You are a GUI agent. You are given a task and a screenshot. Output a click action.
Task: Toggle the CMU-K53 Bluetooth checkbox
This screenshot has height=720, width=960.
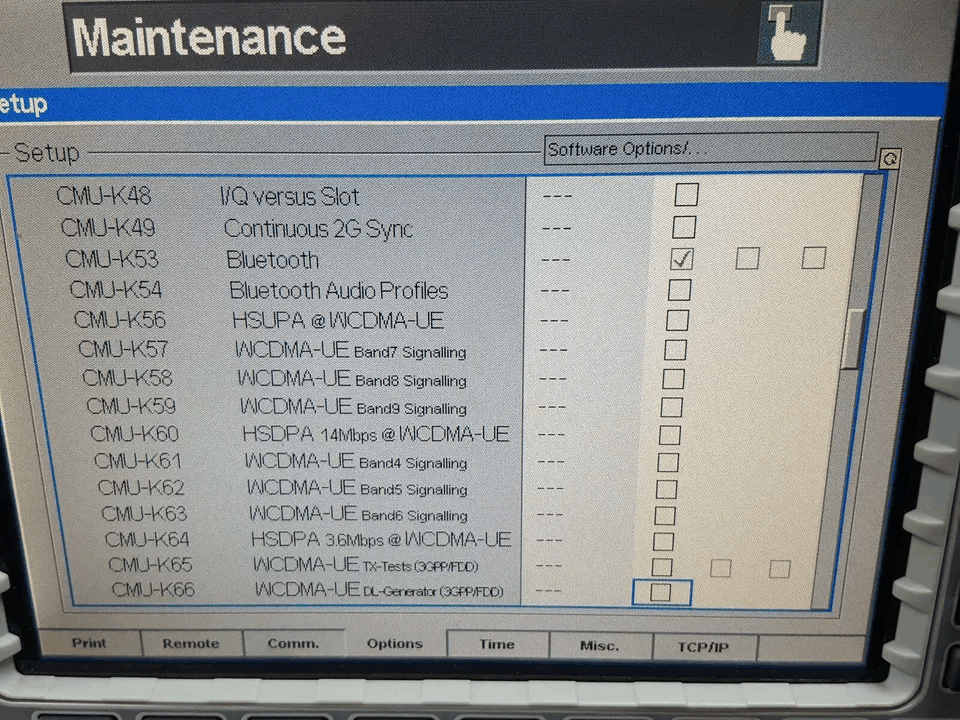[x=682, y=259]
